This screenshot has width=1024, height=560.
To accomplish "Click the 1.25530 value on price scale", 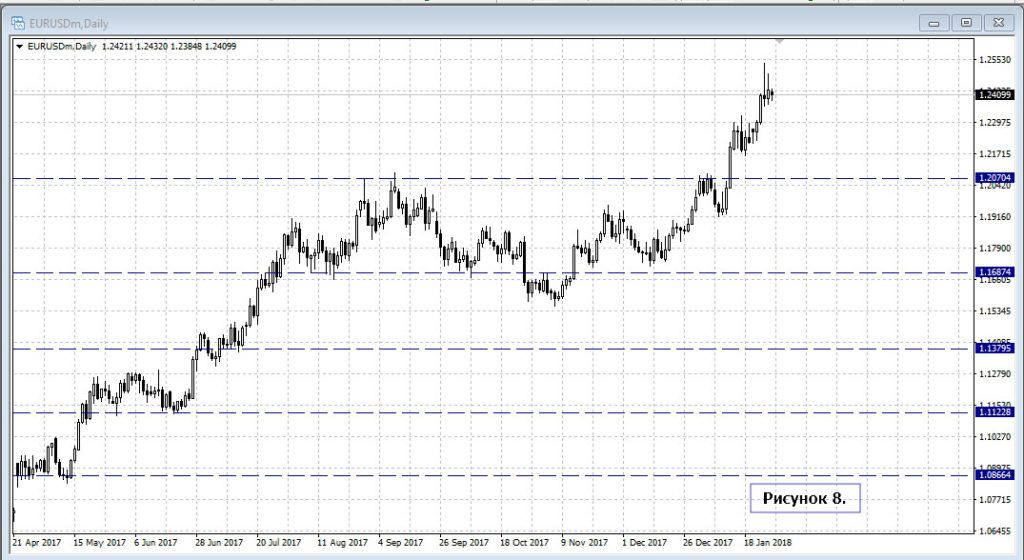I will click(994, 60).
